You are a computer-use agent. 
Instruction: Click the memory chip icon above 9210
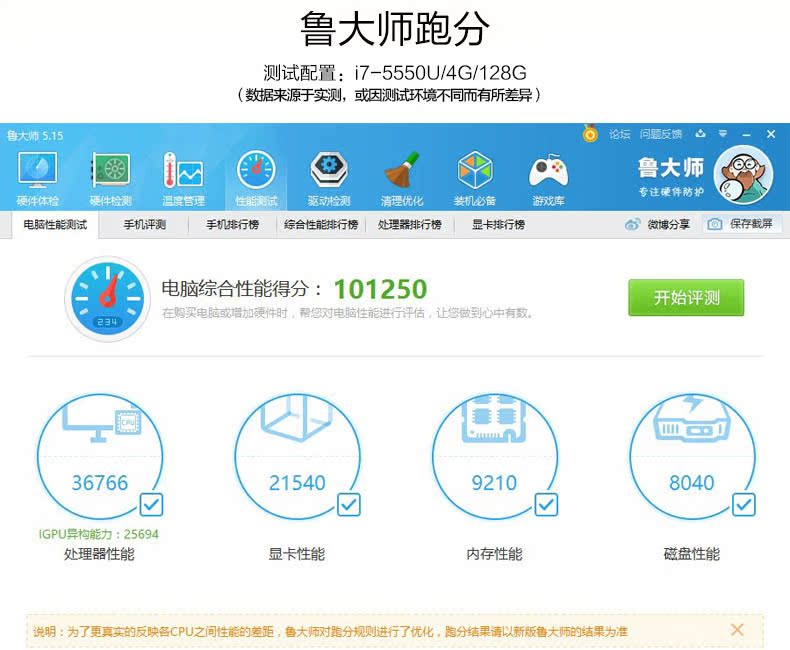click(x=494, y=420)
